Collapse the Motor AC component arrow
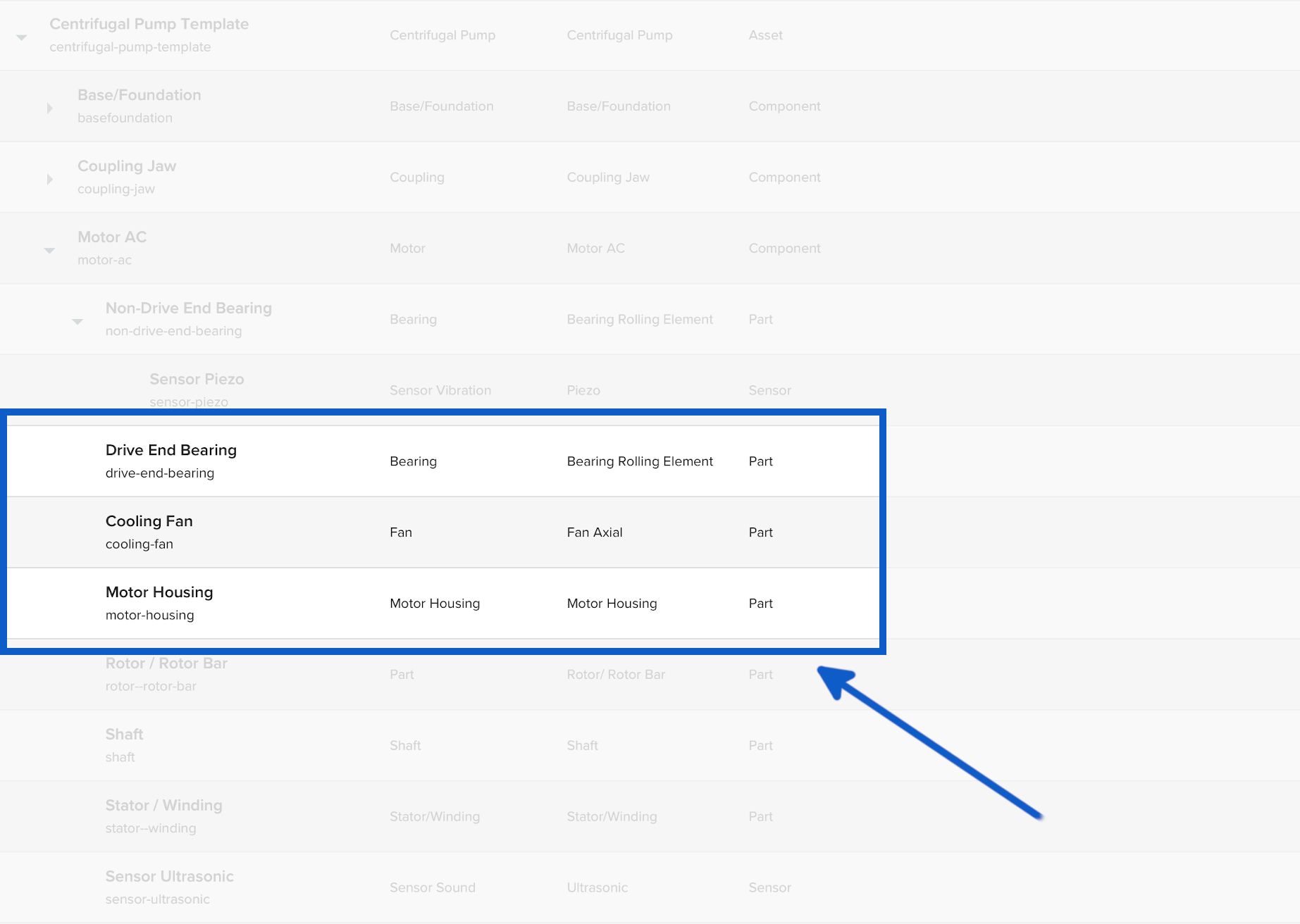This screenshot has height=924, width=1300. click(x=49, y=250)
